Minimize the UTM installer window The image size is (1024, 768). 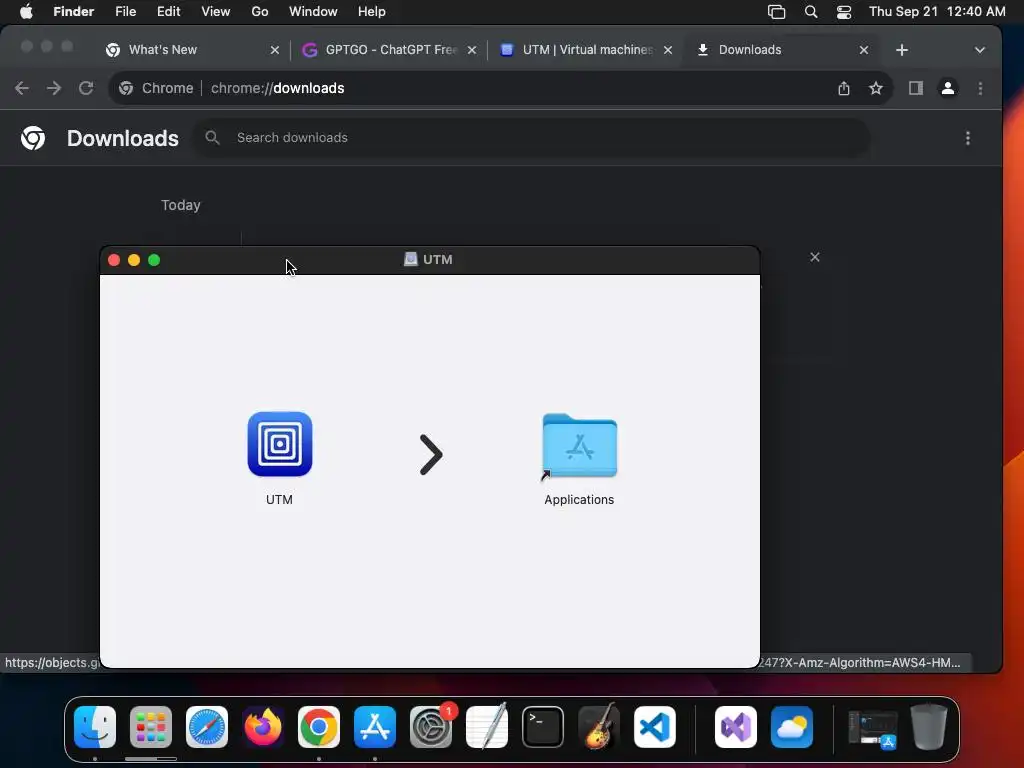pos(134,260)
